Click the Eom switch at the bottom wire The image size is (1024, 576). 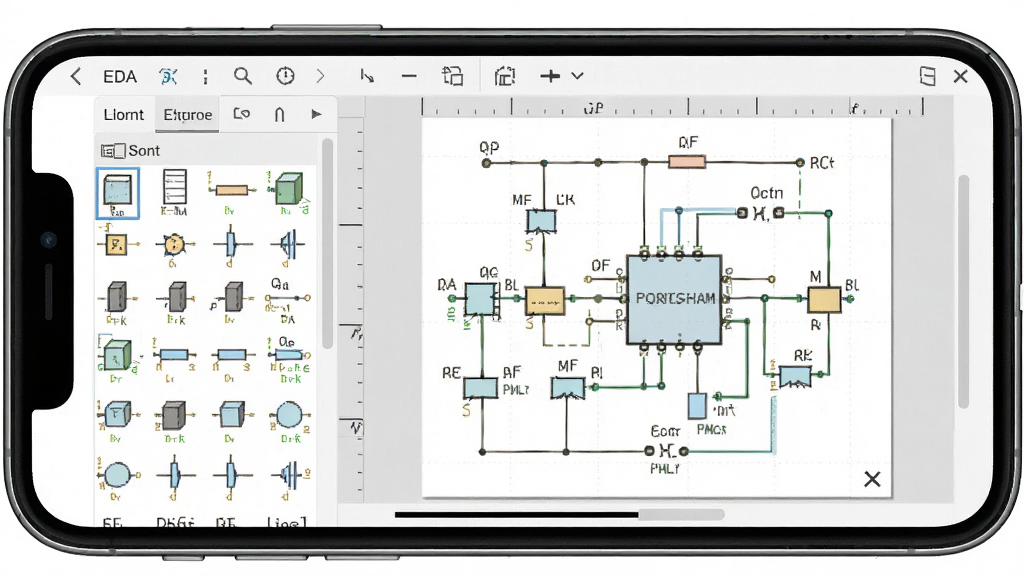(x=666, y=451)
